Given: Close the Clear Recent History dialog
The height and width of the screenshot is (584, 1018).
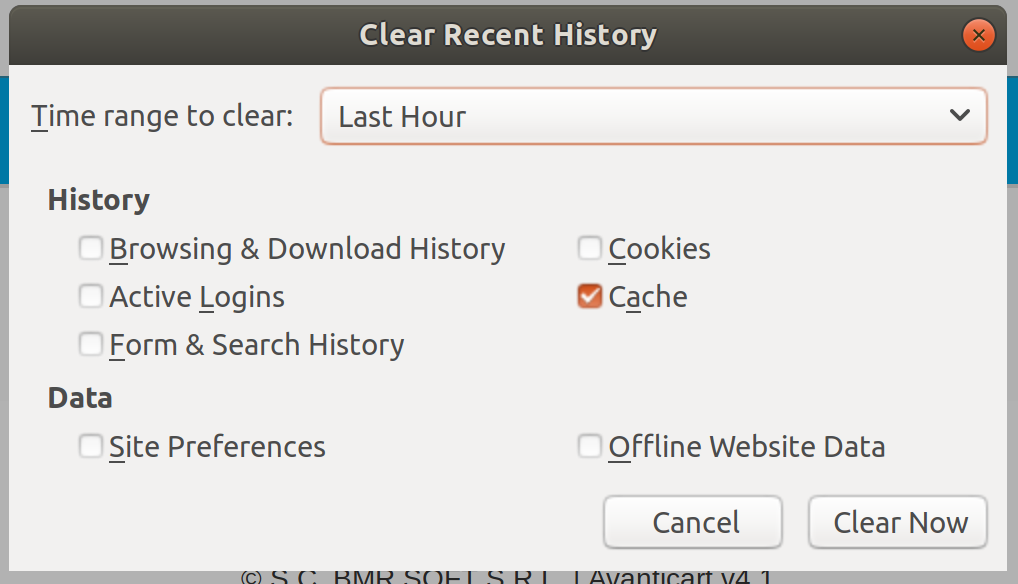Looking at the screenshot, I should (x=978, y=34).
